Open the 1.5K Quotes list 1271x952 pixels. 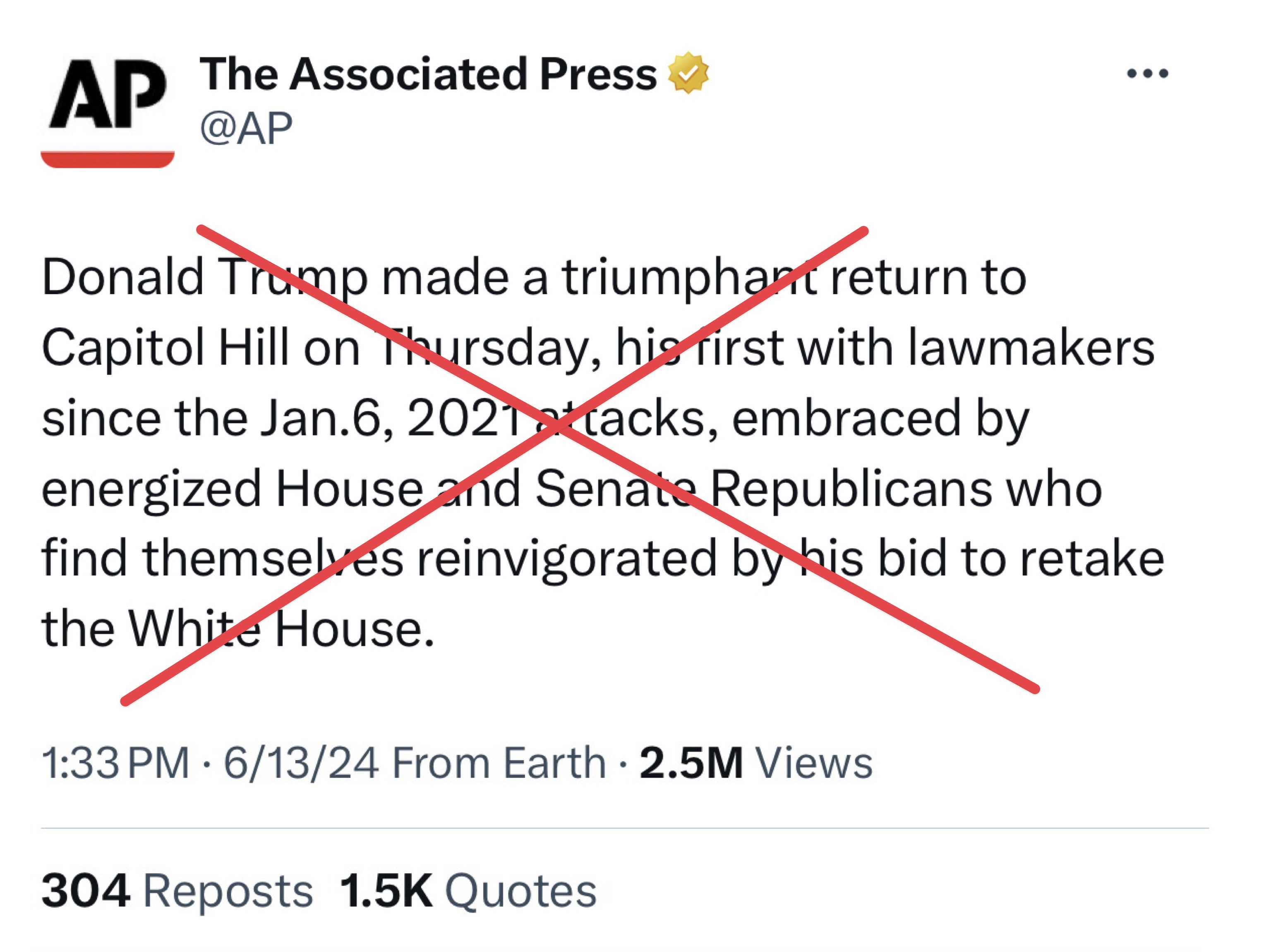pyautogui.click(x=468, y=890)
